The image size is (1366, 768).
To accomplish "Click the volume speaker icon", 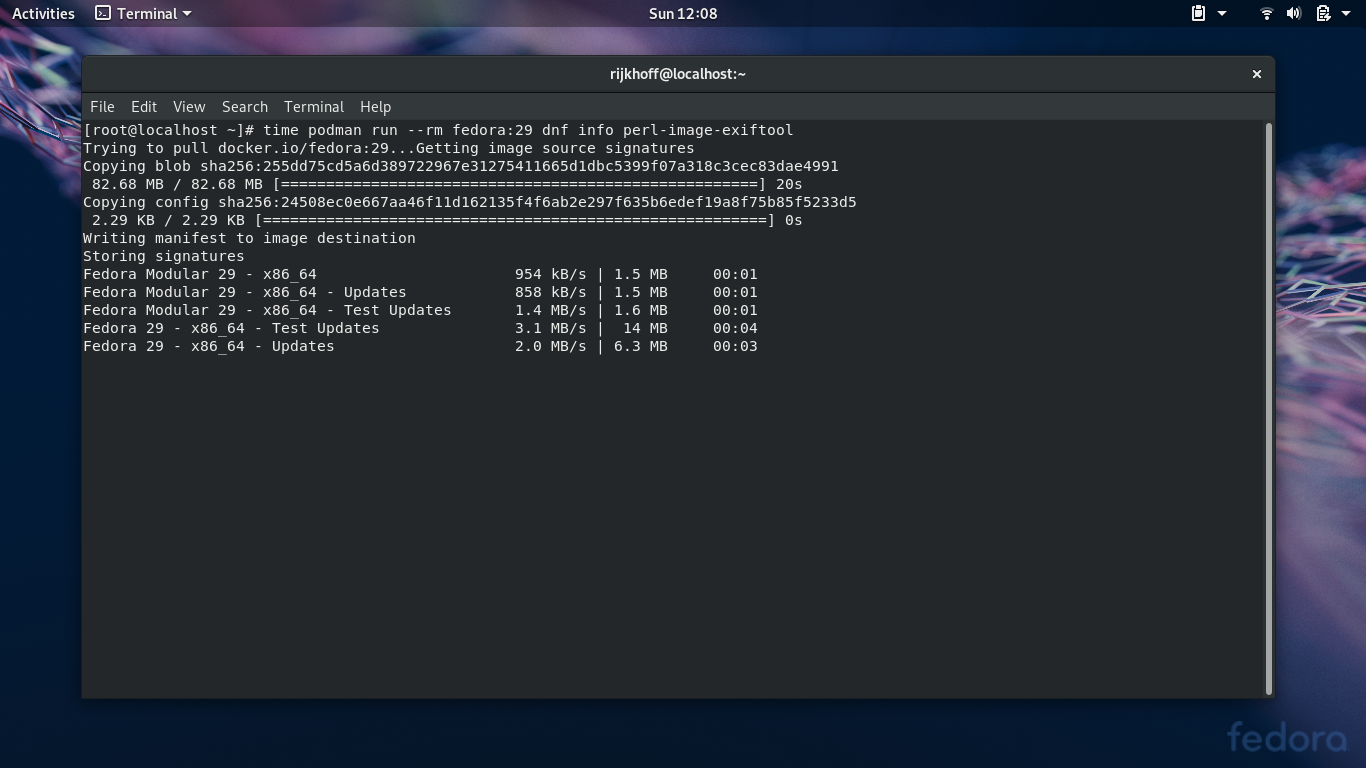I will point(1294,13).
